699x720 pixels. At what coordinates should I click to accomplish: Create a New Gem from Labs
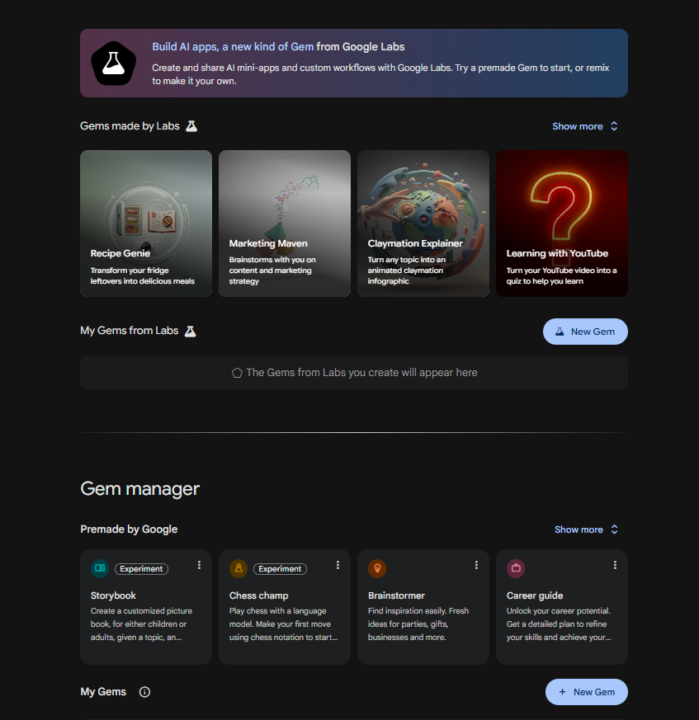pyautogui.click(x=585, y=332)
